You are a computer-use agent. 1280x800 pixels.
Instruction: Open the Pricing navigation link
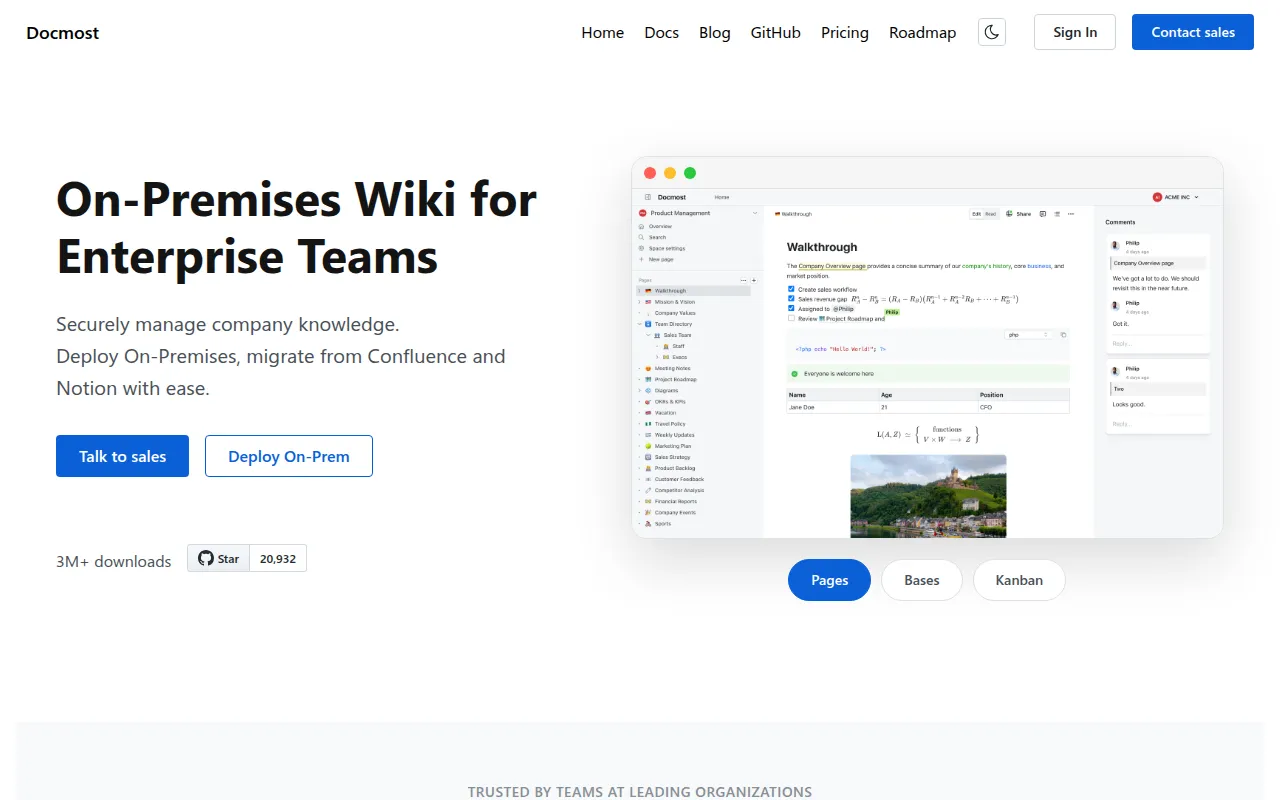845,32
